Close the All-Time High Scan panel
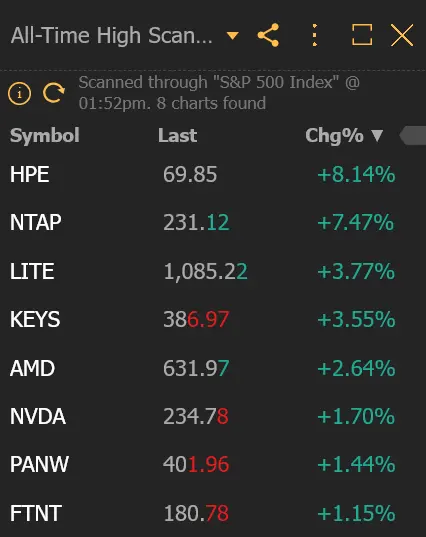426x537 pixels. tap(402, 35)
